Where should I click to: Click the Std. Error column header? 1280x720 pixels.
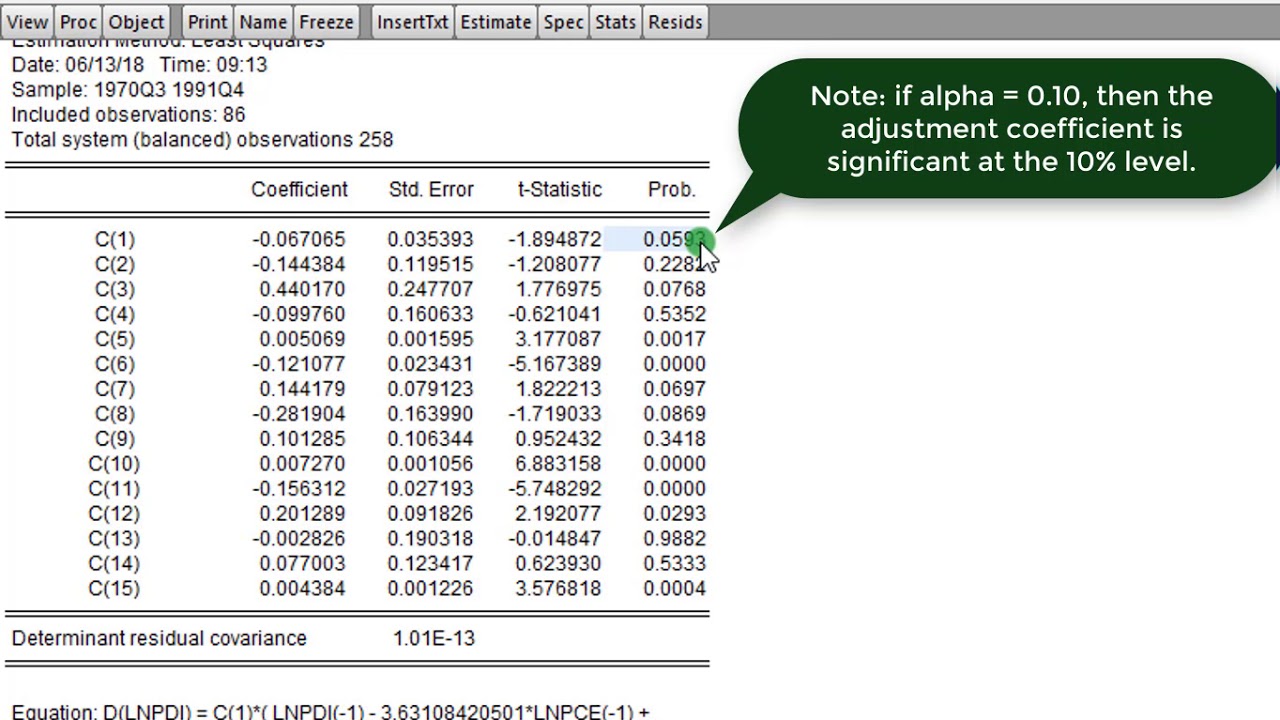pyautogui.click(x=431, y=190)
